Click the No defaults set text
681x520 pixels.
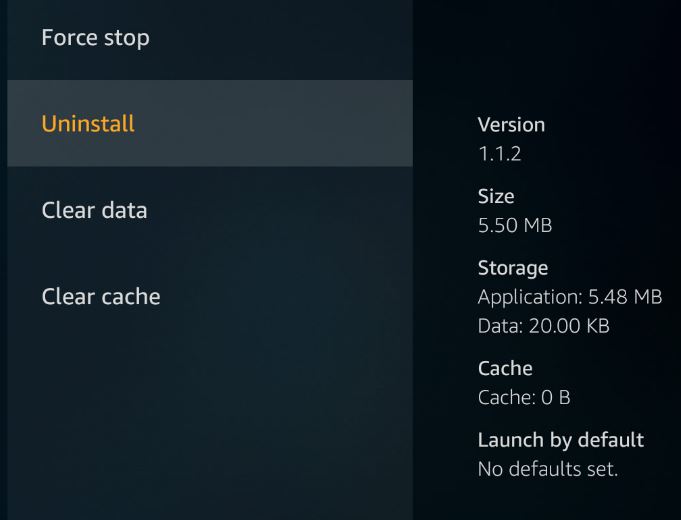(x=548, y=469)
